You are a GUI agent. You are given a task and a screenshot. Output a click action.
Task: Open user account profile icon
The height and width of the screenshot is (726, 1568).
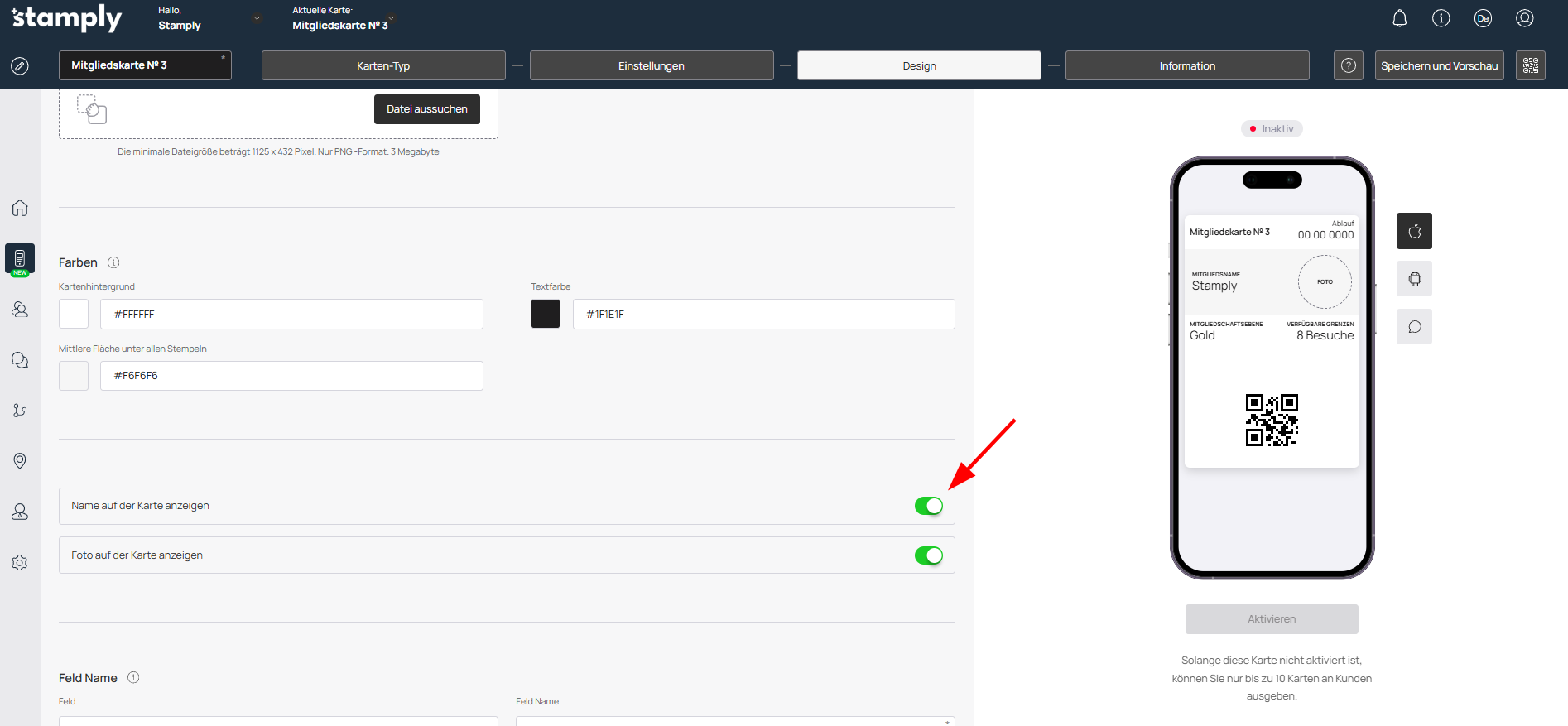click(1524, 18)
